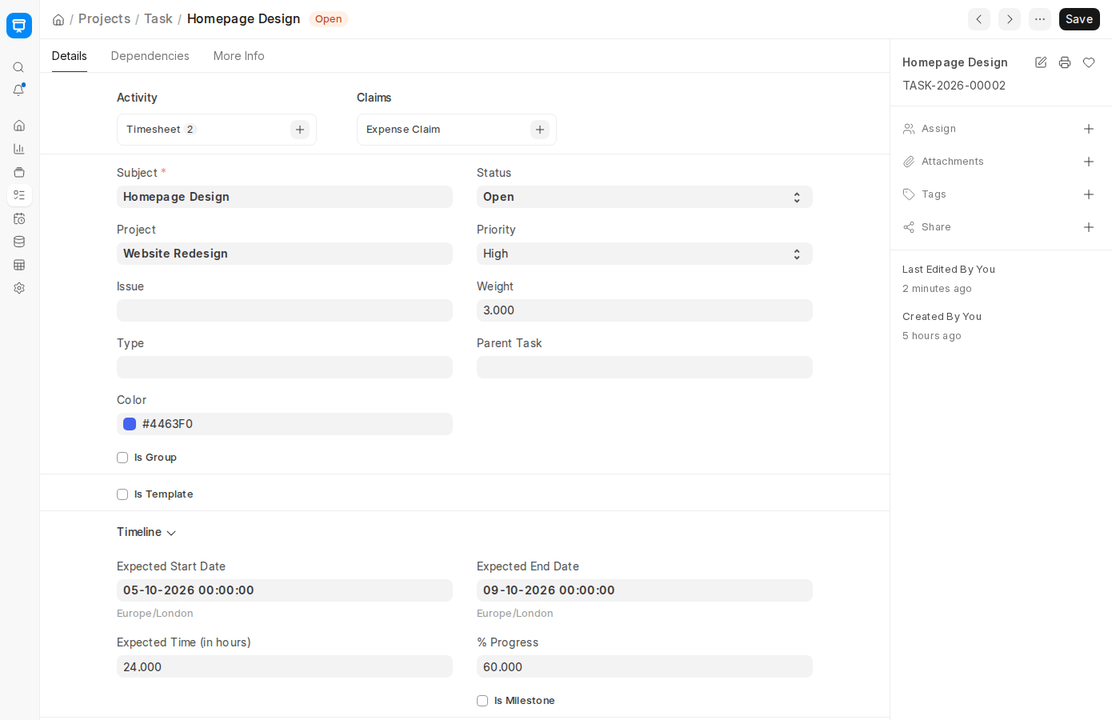
Task: Collapse the Timeline section
Action: click(146, 532)
